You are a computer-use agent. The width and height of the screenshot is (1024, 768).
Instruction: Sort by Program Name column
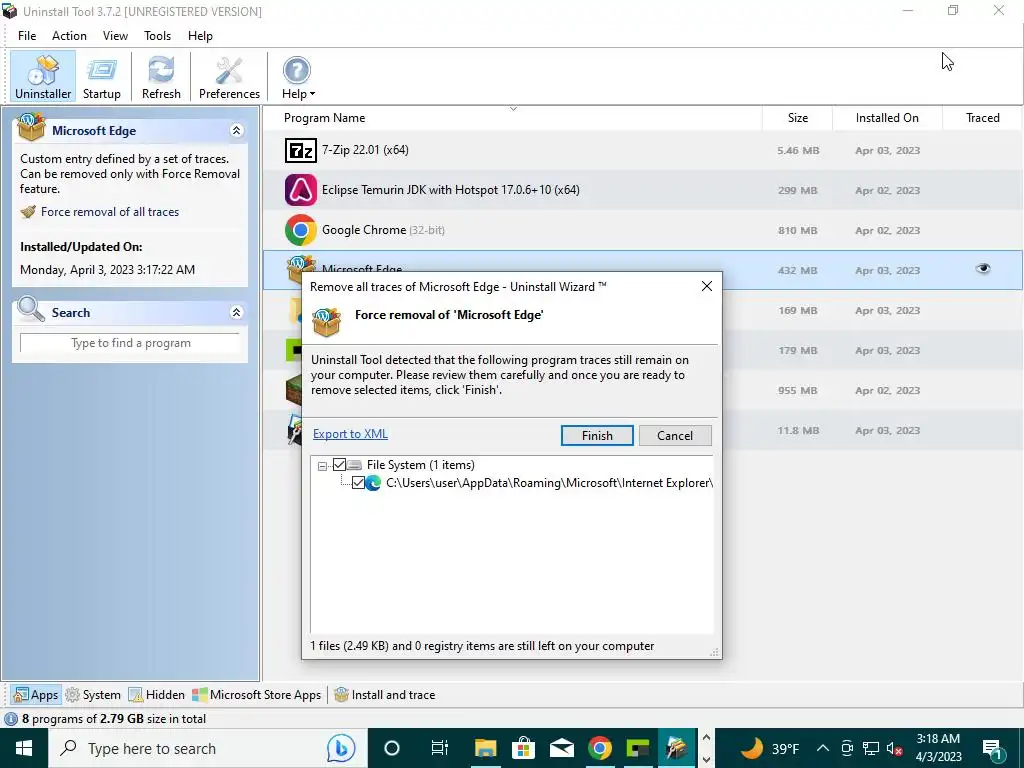325,118
